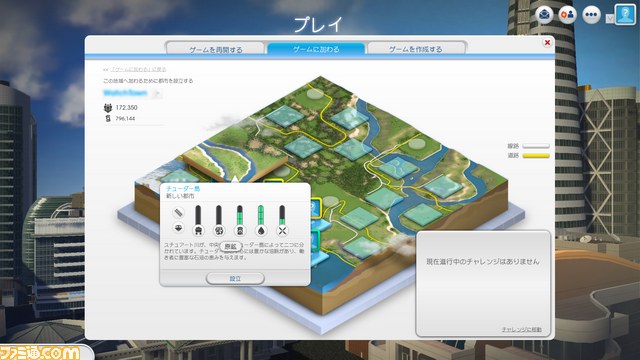
Task: Select the ゲームに加わる tab
Action: pos(316,49)
